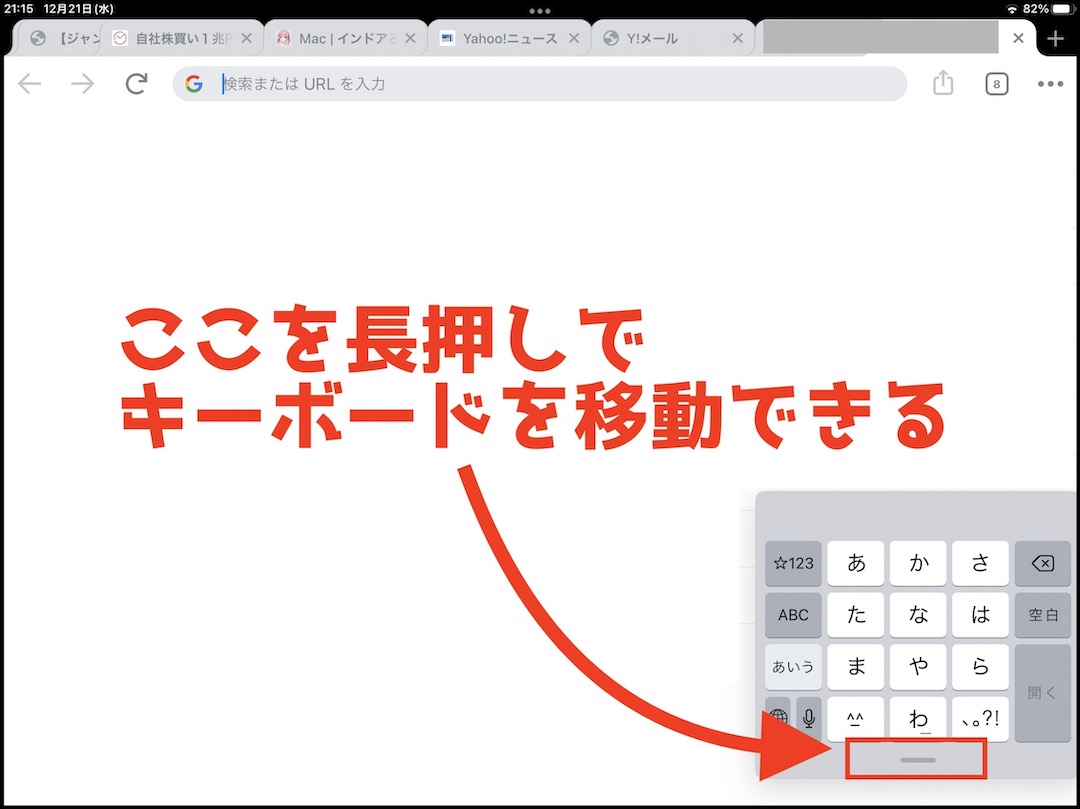Viewport: 1080px width, 809px height.
Task: Tap the 開く key
Action: pos(1043,693)
